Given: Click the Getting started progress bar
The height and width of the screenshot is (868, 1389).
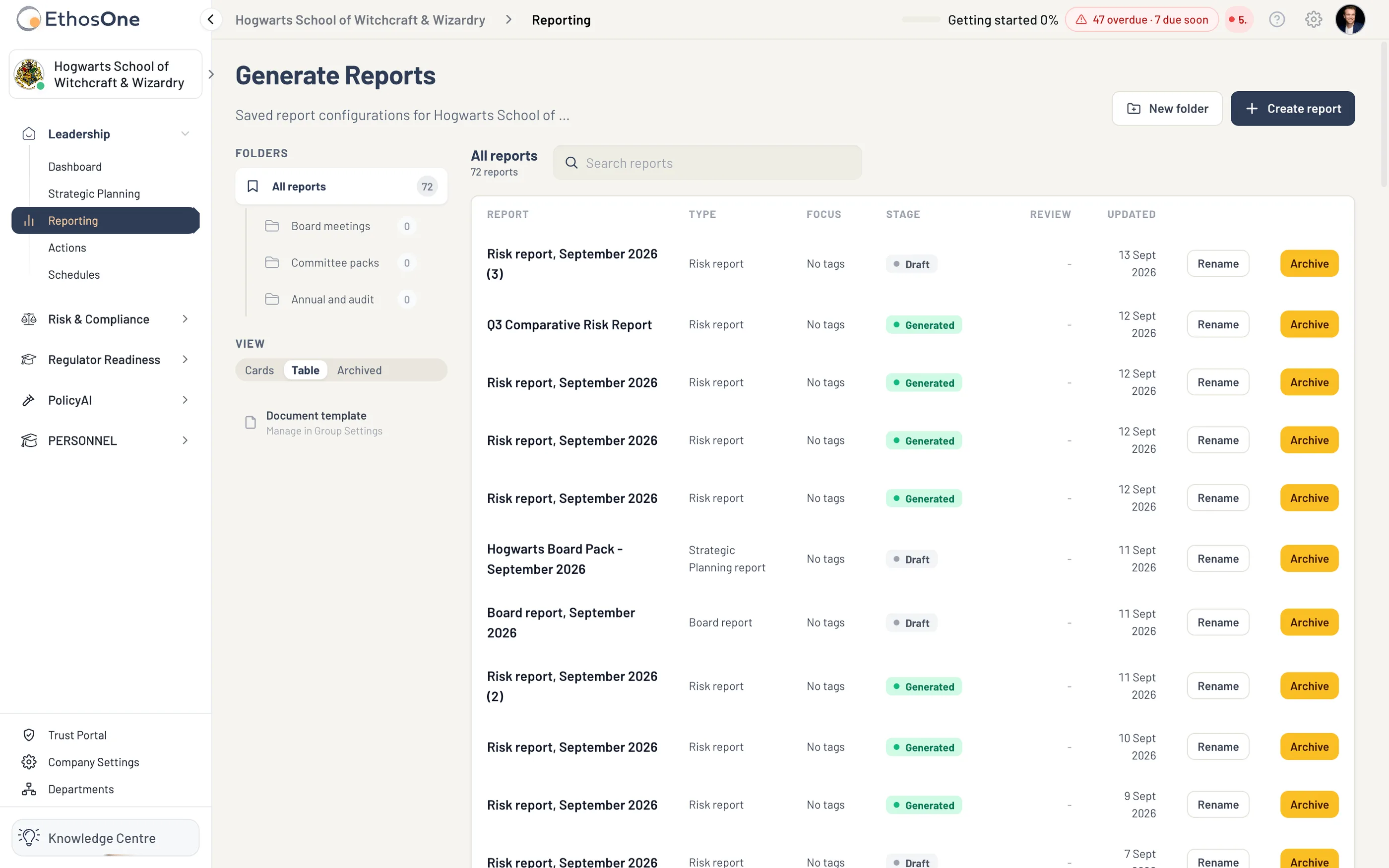Looking at the screenshot, I should 921,19.
